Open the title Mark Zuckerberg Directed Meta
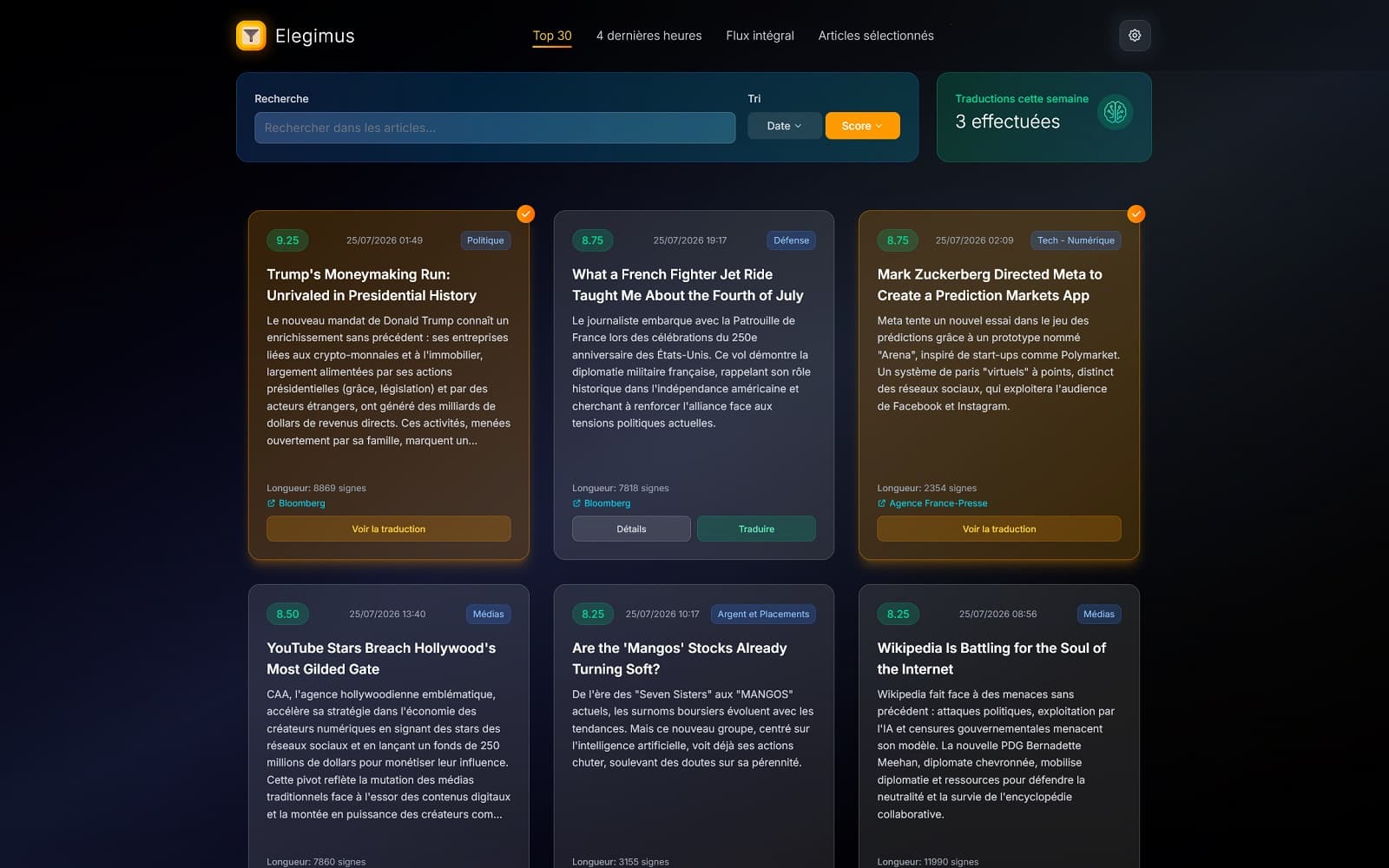This screenshot has height=868, width=1389. (x=990, y=285)
